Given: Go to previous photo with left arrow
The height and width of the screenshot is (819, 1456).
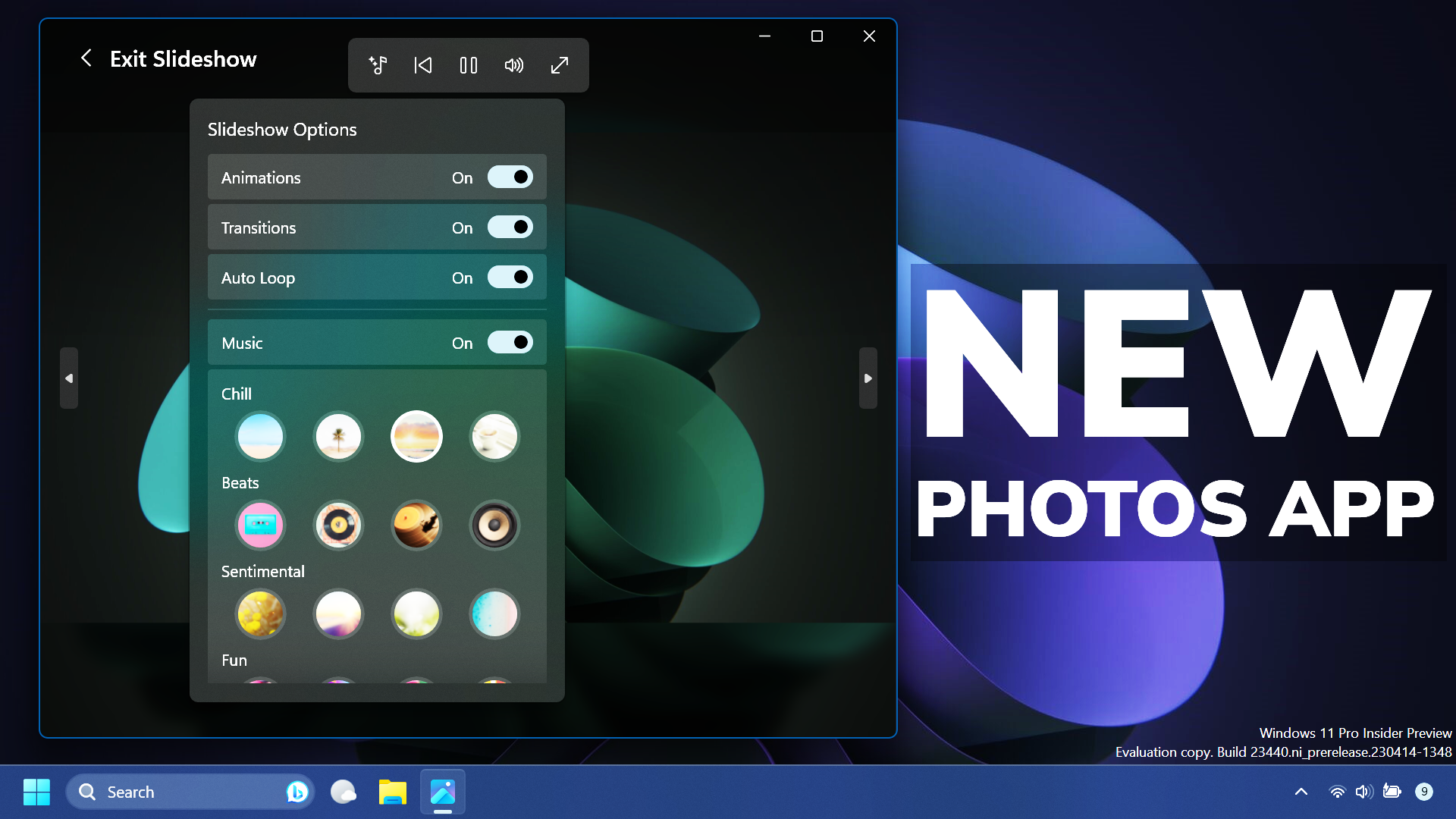Looking at the screenshot, I should pos(69,378).
